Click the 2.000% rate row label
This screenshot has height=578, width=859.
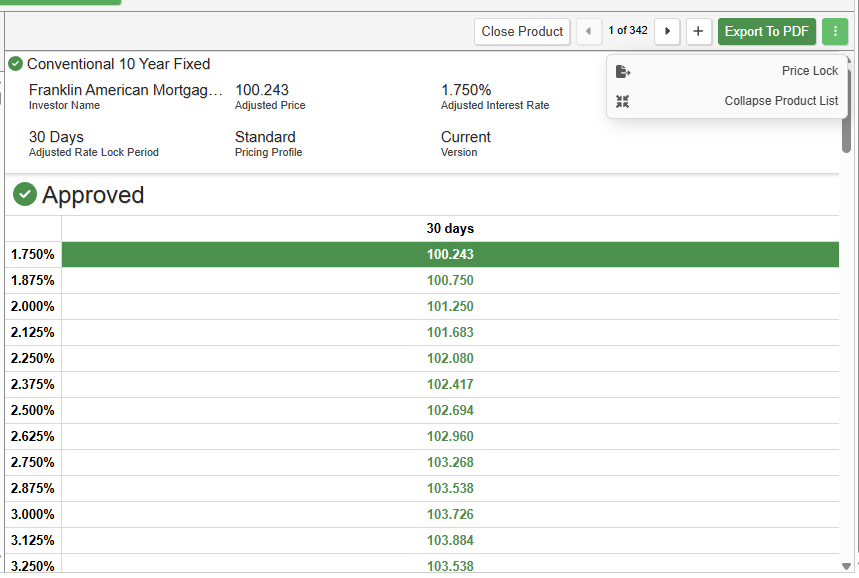[32, 306]
